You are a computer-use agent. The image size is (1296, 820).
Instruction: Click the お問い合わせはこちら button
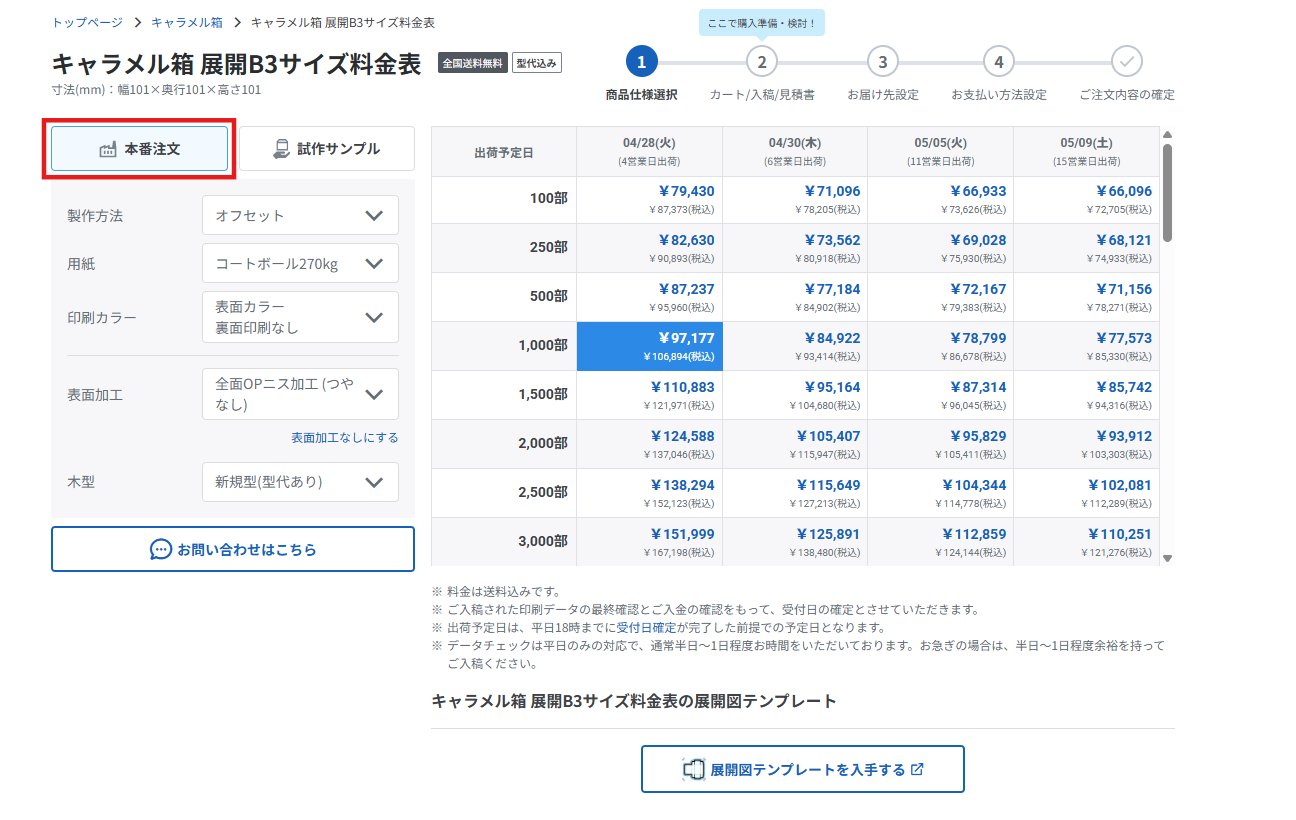click(233, 549)
